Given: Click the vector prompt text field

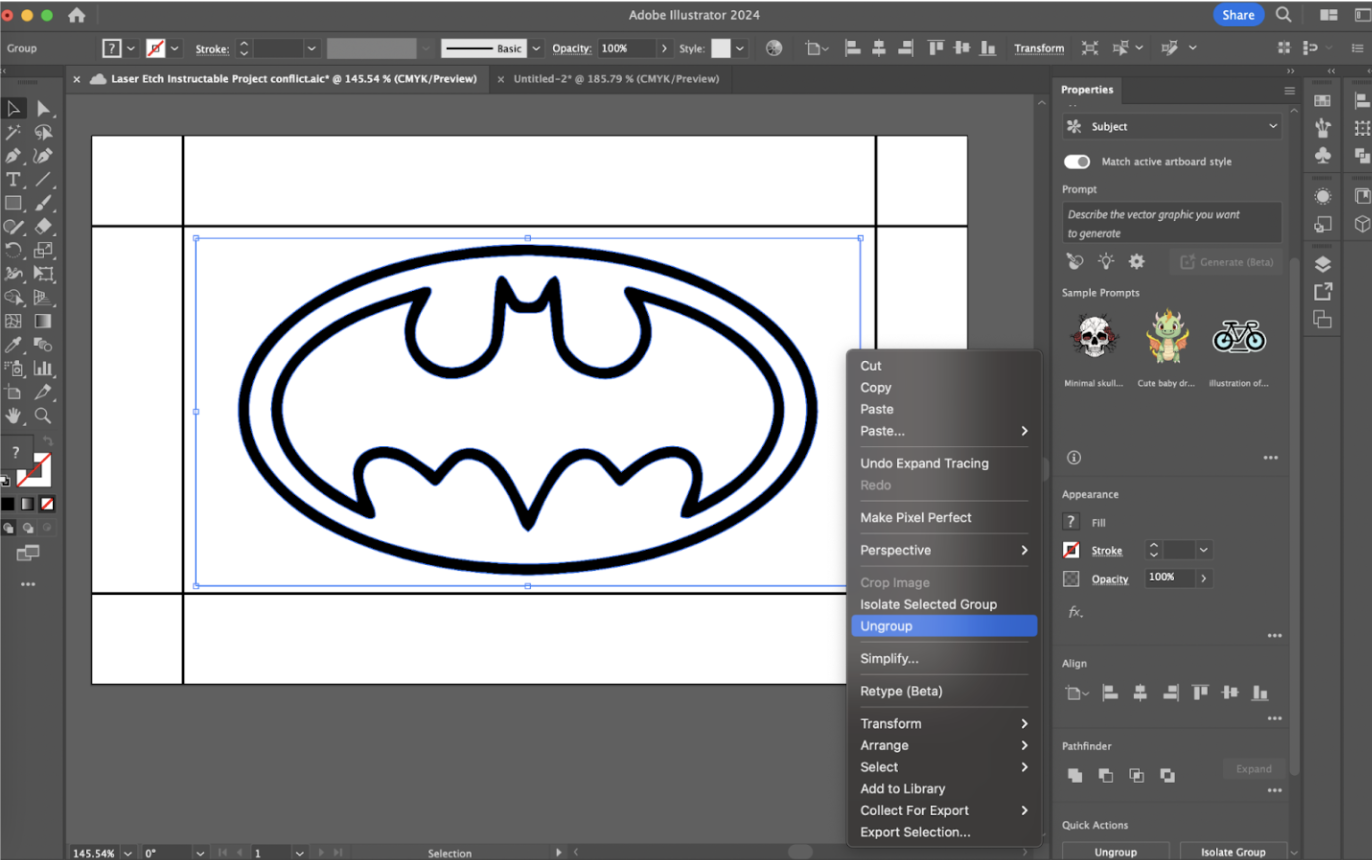Looking at the screenshot, I should (1171, 223).
